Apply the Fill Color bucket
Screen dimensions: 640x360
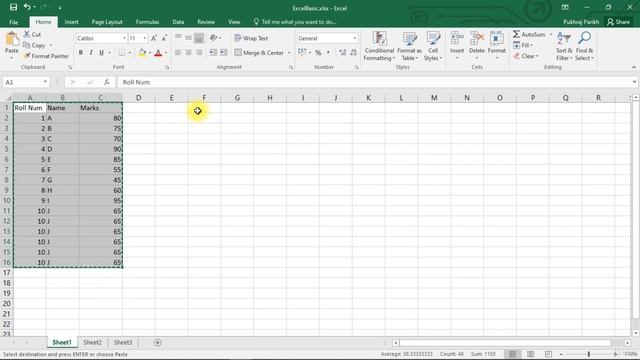click(x=142, y=53)
